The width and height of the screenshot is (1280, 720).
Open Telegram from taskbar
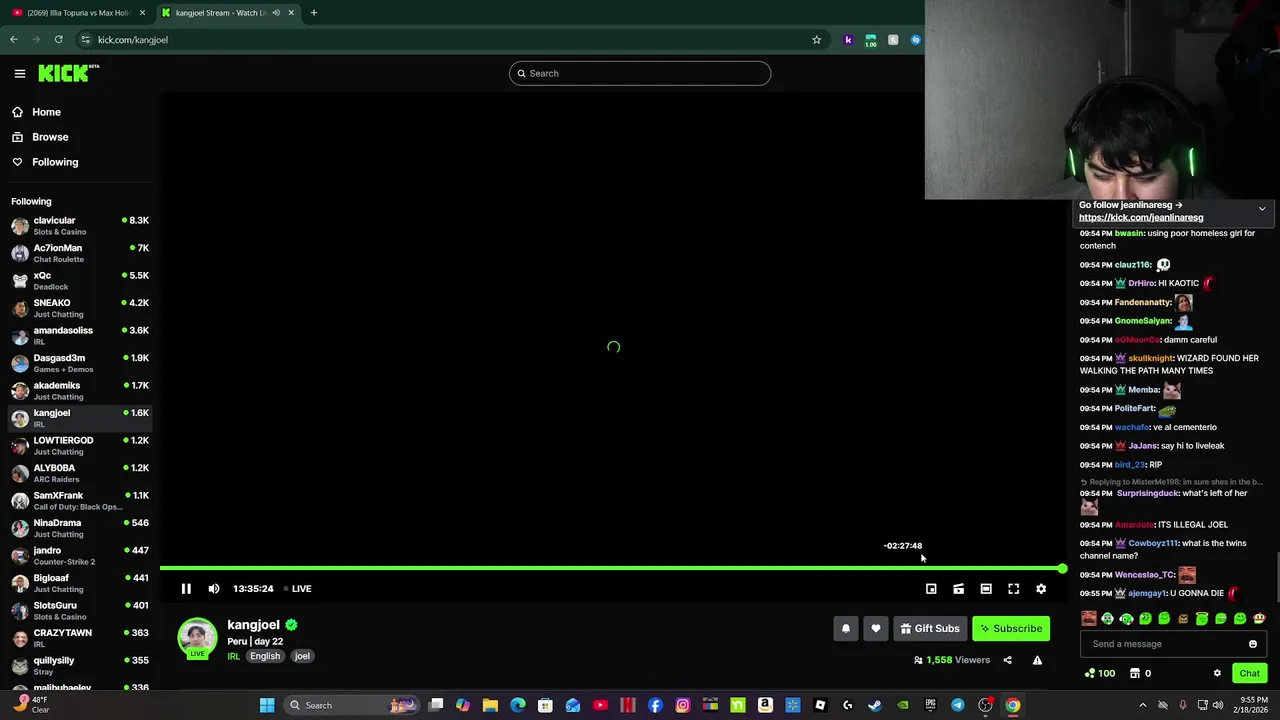pos(958,706)
